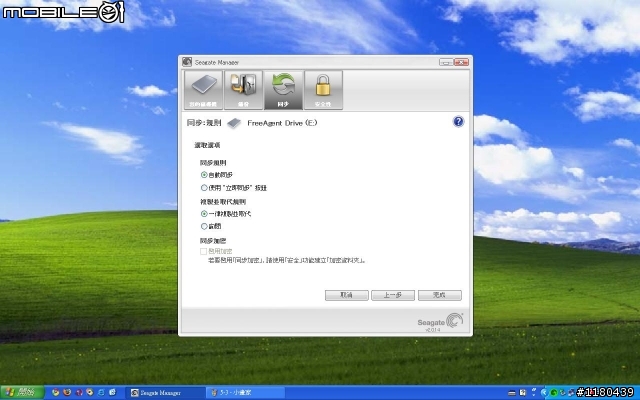Select the ask/prompt radio option

(204, 226)
